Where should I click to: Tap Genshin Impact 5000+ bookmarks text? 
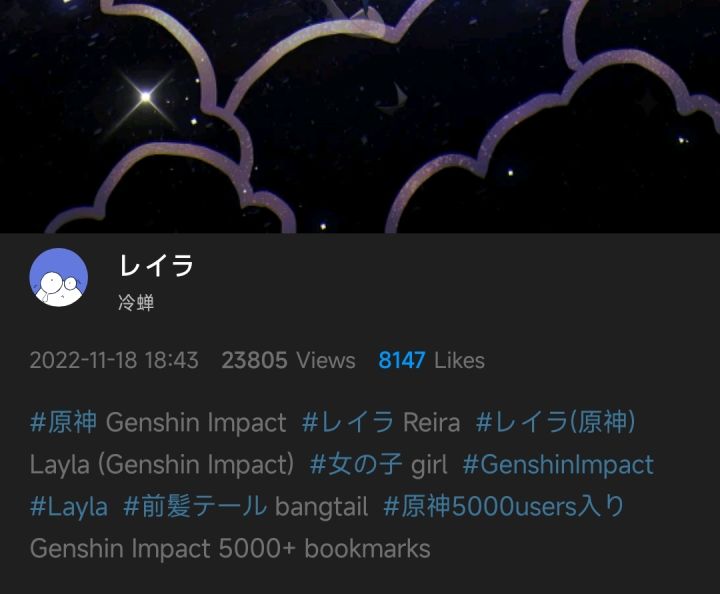point(230,549)
